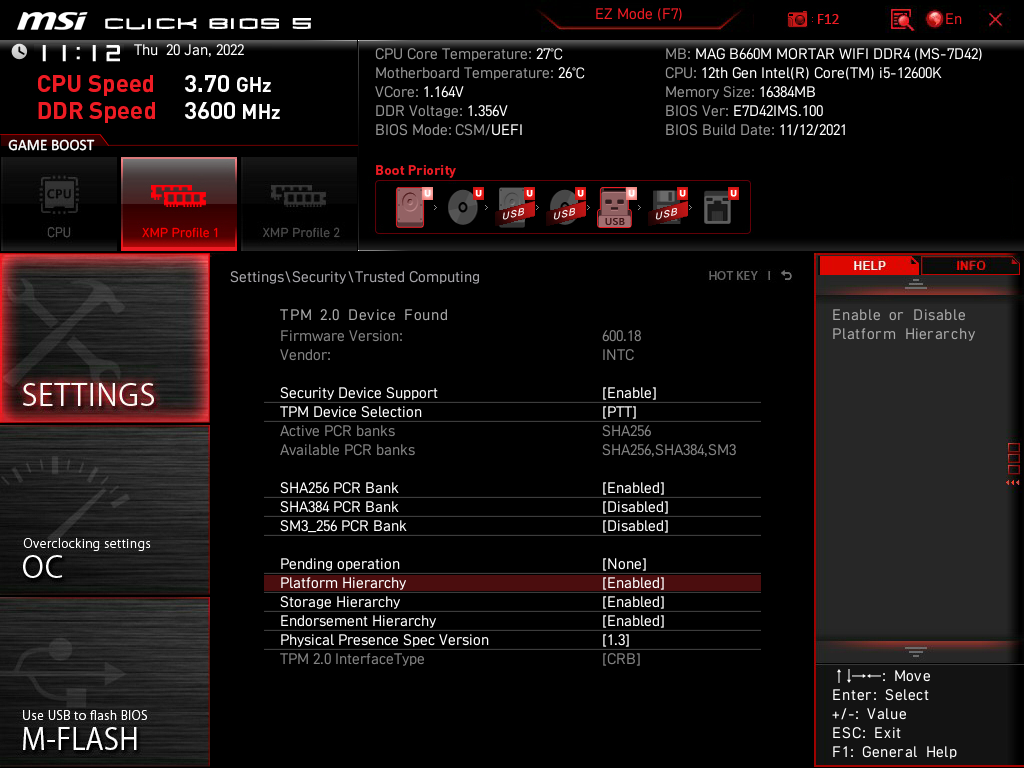The height and width of the screenshot is (768, 1024).
Task: Select the highlighted USB key boot icon
Action: point(616,207)
